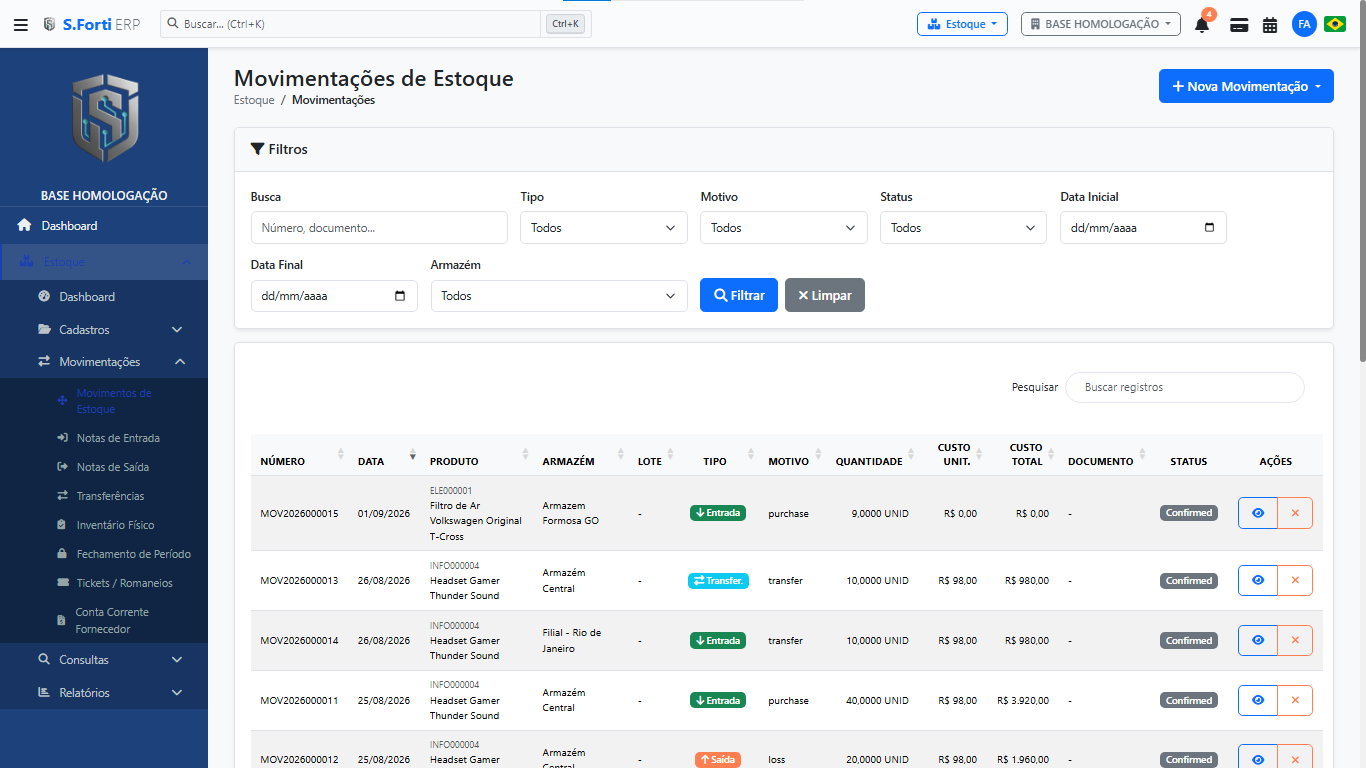1366x768 pixels.
Task: View details of MOV2026000014 with eye icon
Action: click(x=1258, y=640)
